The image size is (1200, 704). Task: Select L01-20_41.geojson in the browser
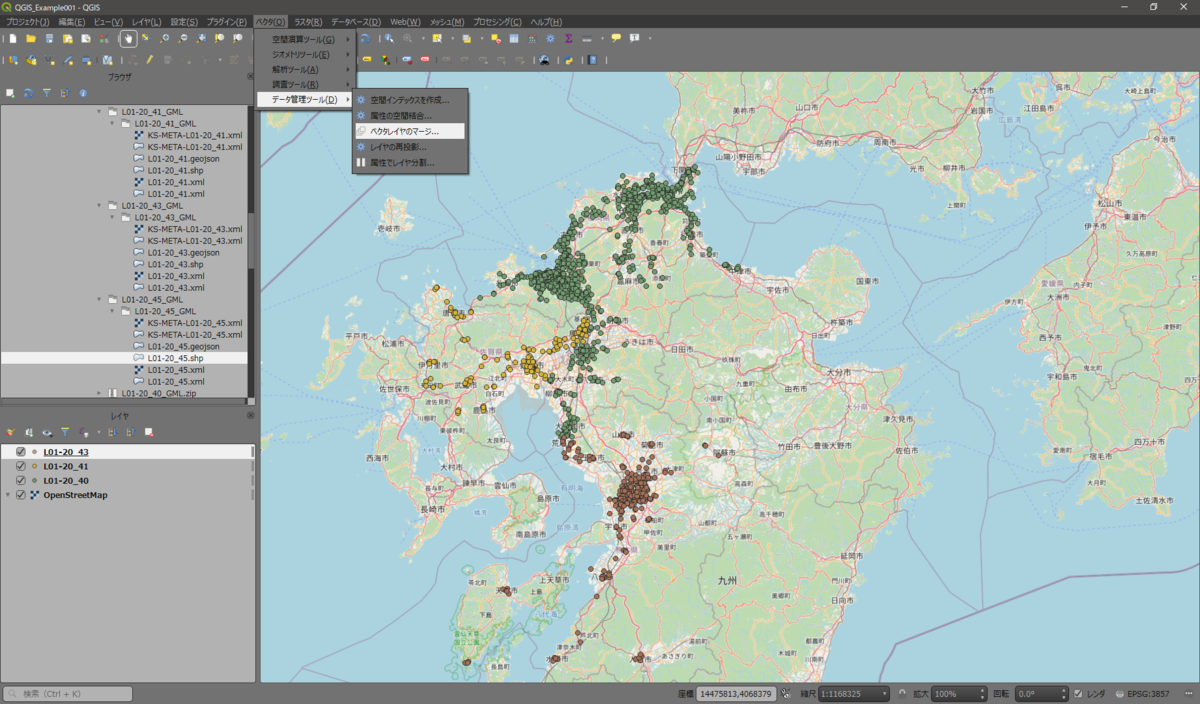(x=183, y=158)
